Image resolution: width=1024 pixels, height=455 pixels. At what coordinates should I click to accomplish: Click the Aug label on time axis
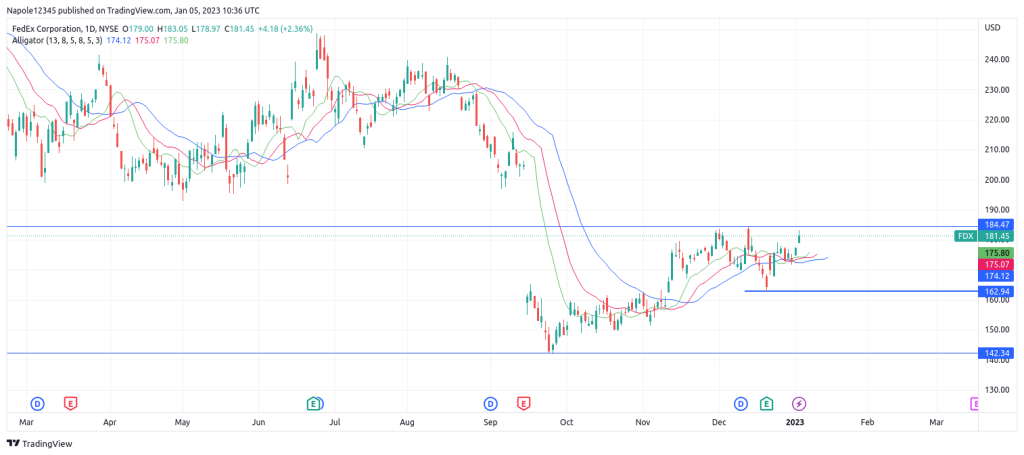[408, 423]
